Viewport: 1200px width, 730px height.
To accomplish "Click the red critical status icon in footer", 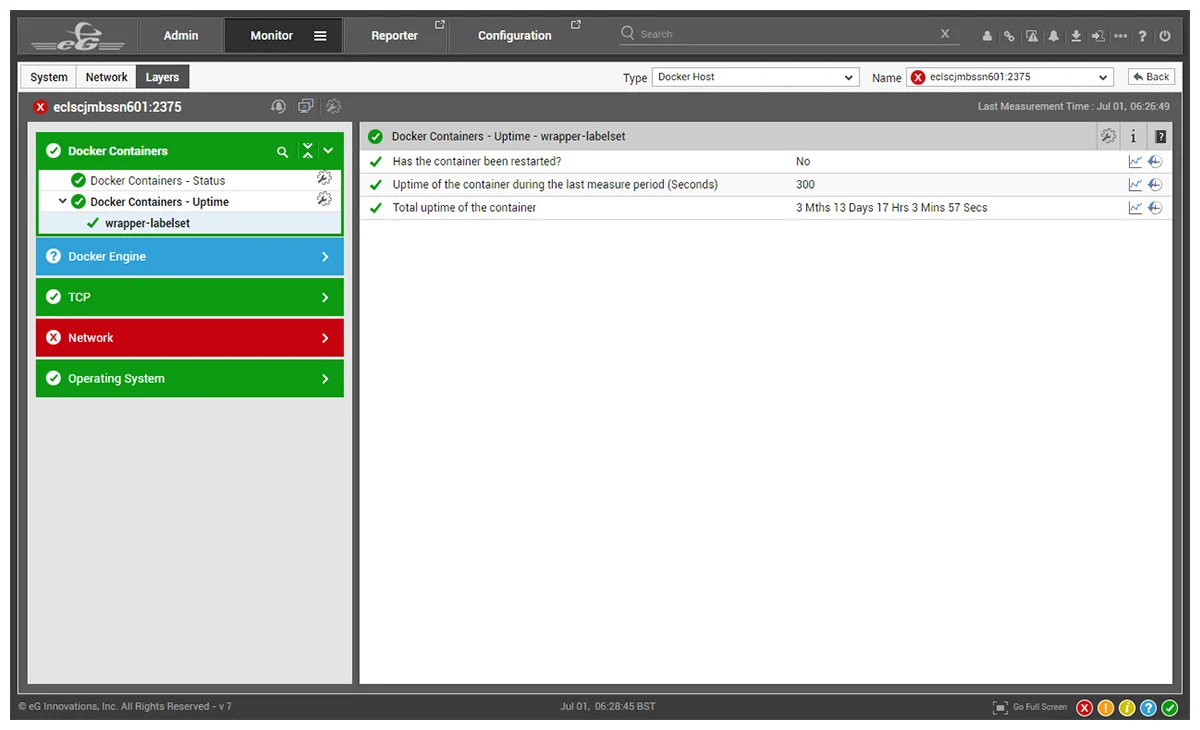I will [x=1085, y=708].
